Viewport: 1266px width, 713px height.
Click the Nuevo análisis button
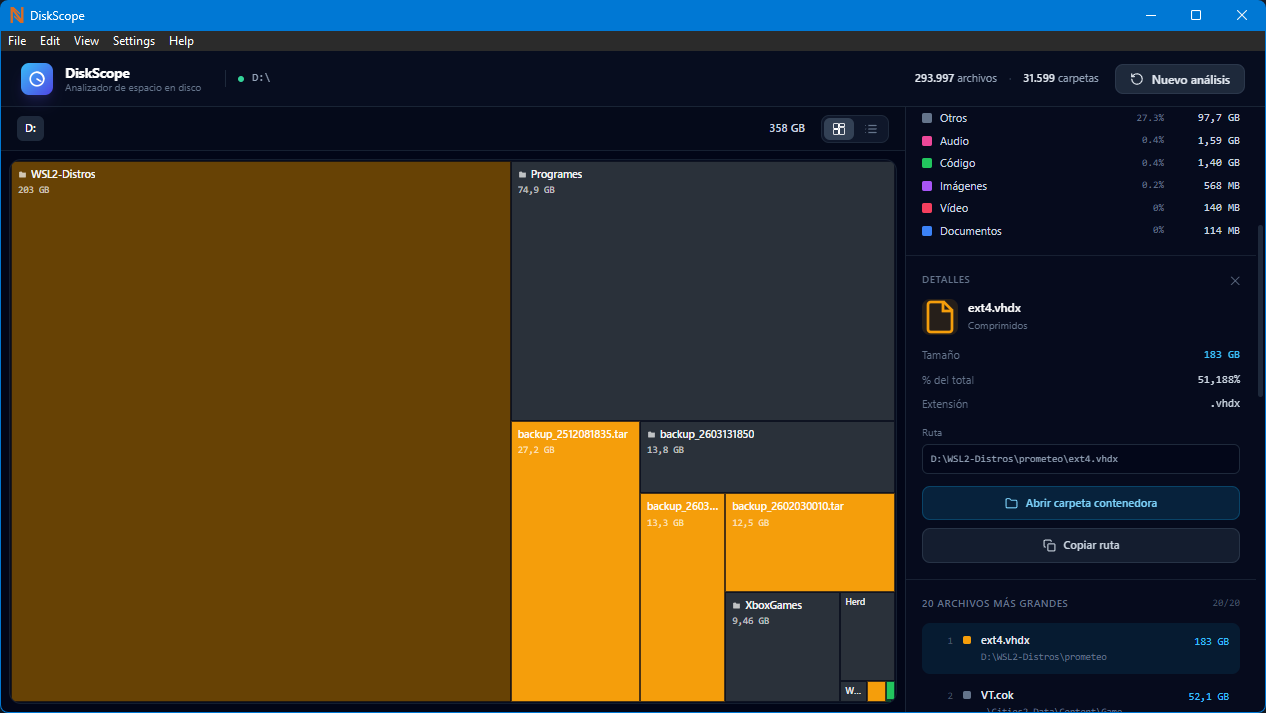[1180, 79]
